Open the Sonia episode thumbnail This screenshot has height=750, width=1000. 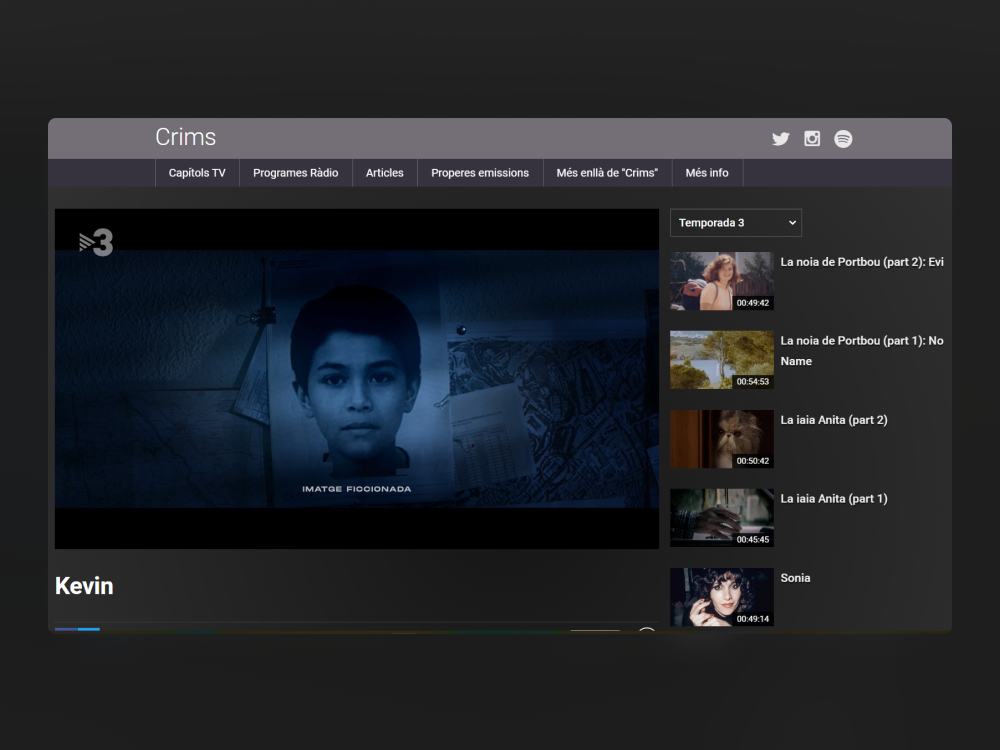(721, 597)
